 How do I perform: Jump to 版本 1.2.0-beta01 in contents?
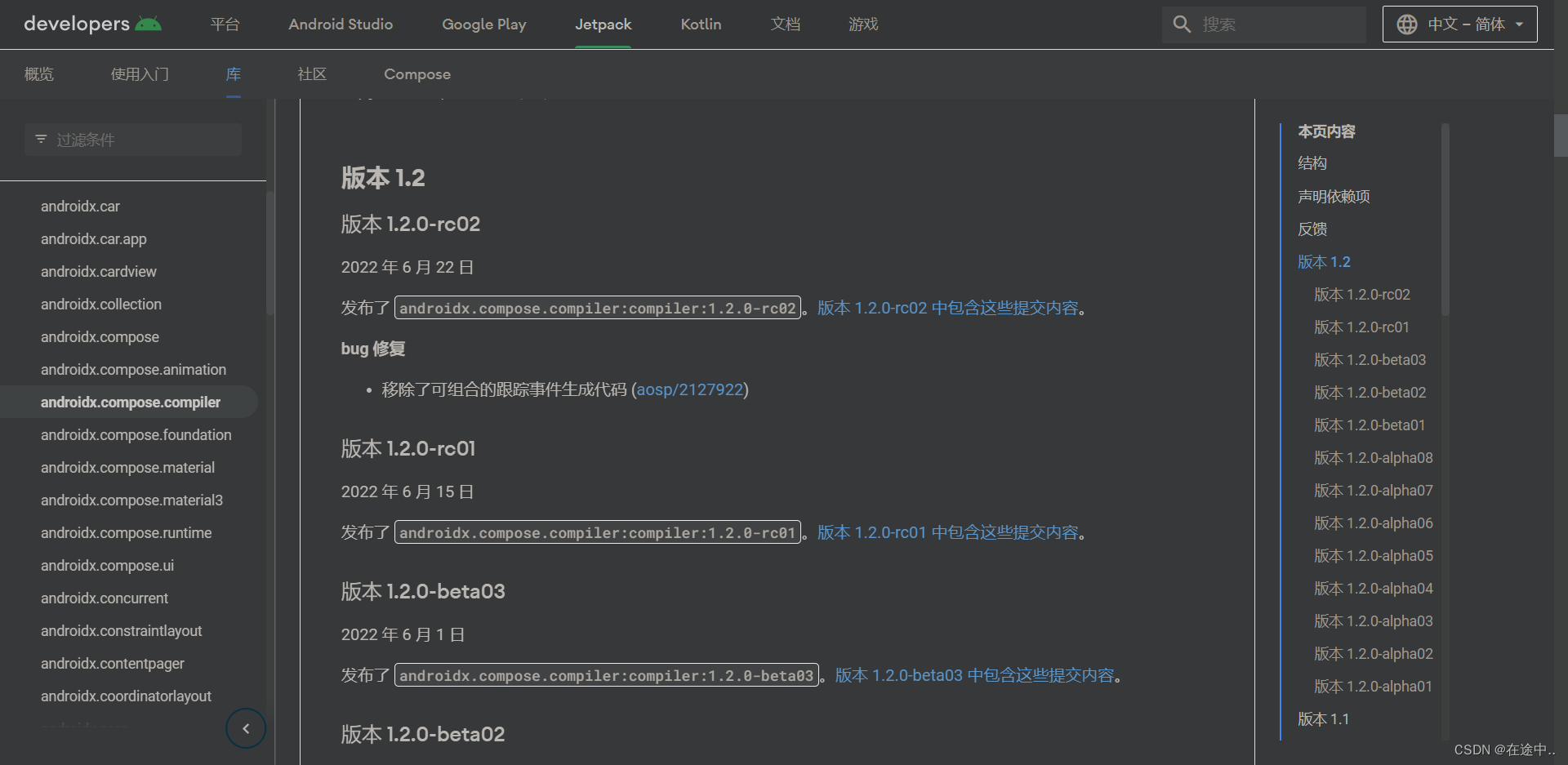click(1370, 425)
